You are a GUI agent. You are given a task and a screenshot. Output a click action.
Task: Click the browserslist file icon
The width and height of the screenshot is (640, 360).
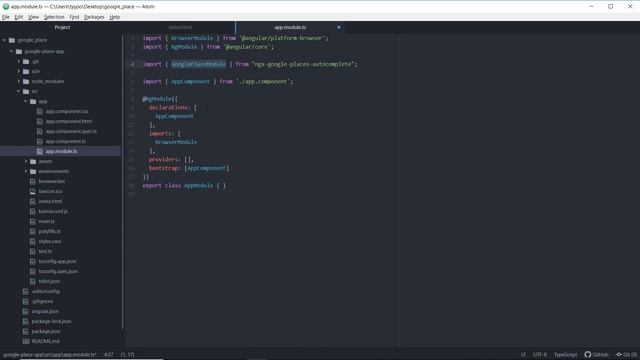tap(33, 181)
